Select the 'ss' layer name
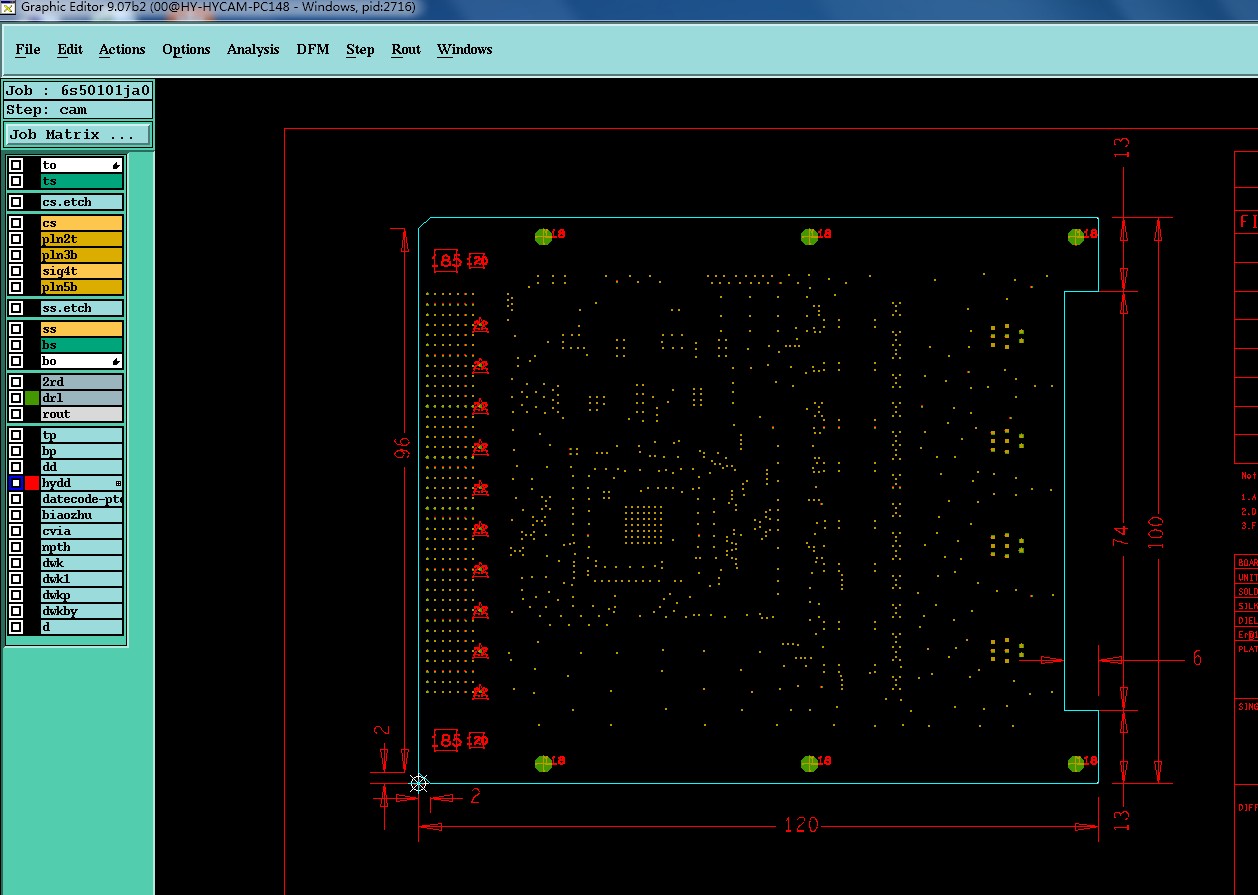This screenshot has height=895, width=1258. click(82, 329)
